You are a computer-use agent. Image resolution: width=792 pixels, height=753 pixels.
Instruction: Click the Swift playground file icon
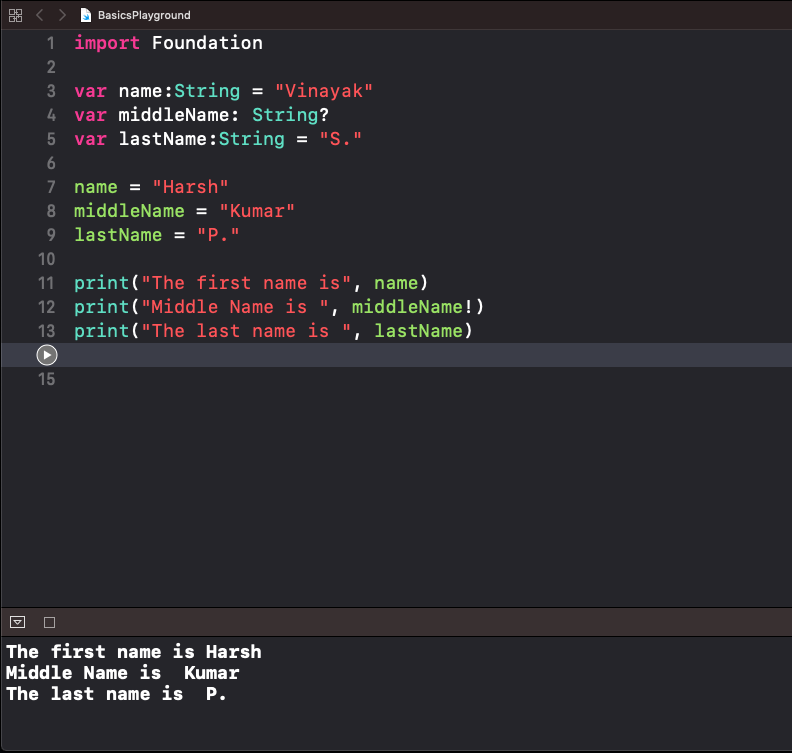point(87,15)
